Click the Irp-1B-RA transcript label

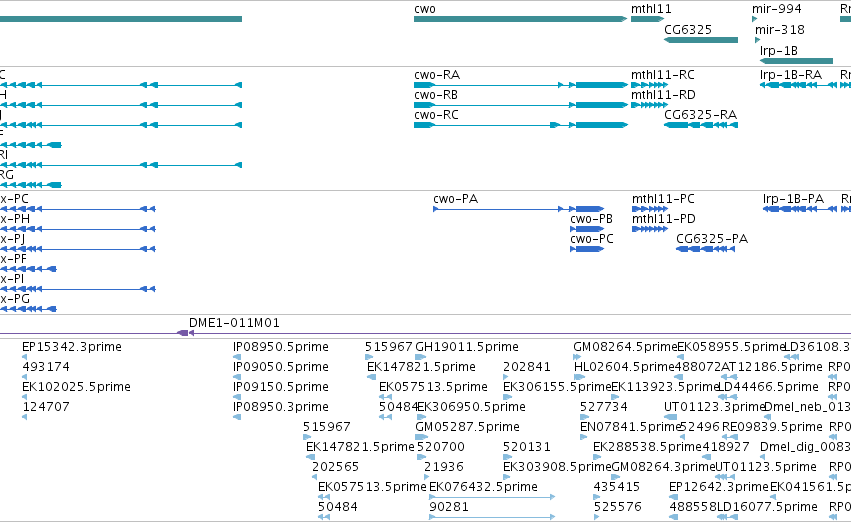pyautogui.click(x=791, y=75)
